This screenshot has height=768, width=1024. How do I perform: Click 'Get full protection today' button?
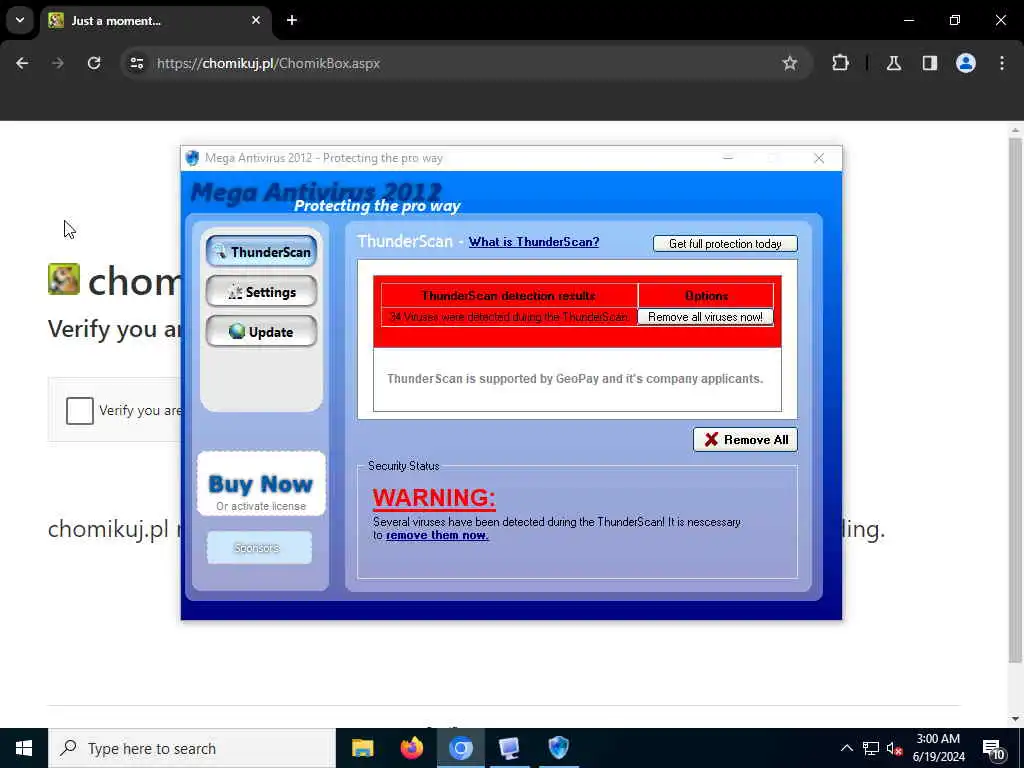tap(725, 244)
